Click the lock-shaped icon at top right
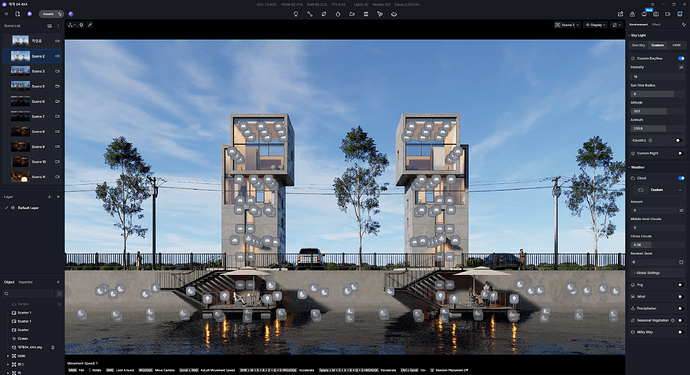The height and width of the screenshot is (375, 690). pos(632,14)
